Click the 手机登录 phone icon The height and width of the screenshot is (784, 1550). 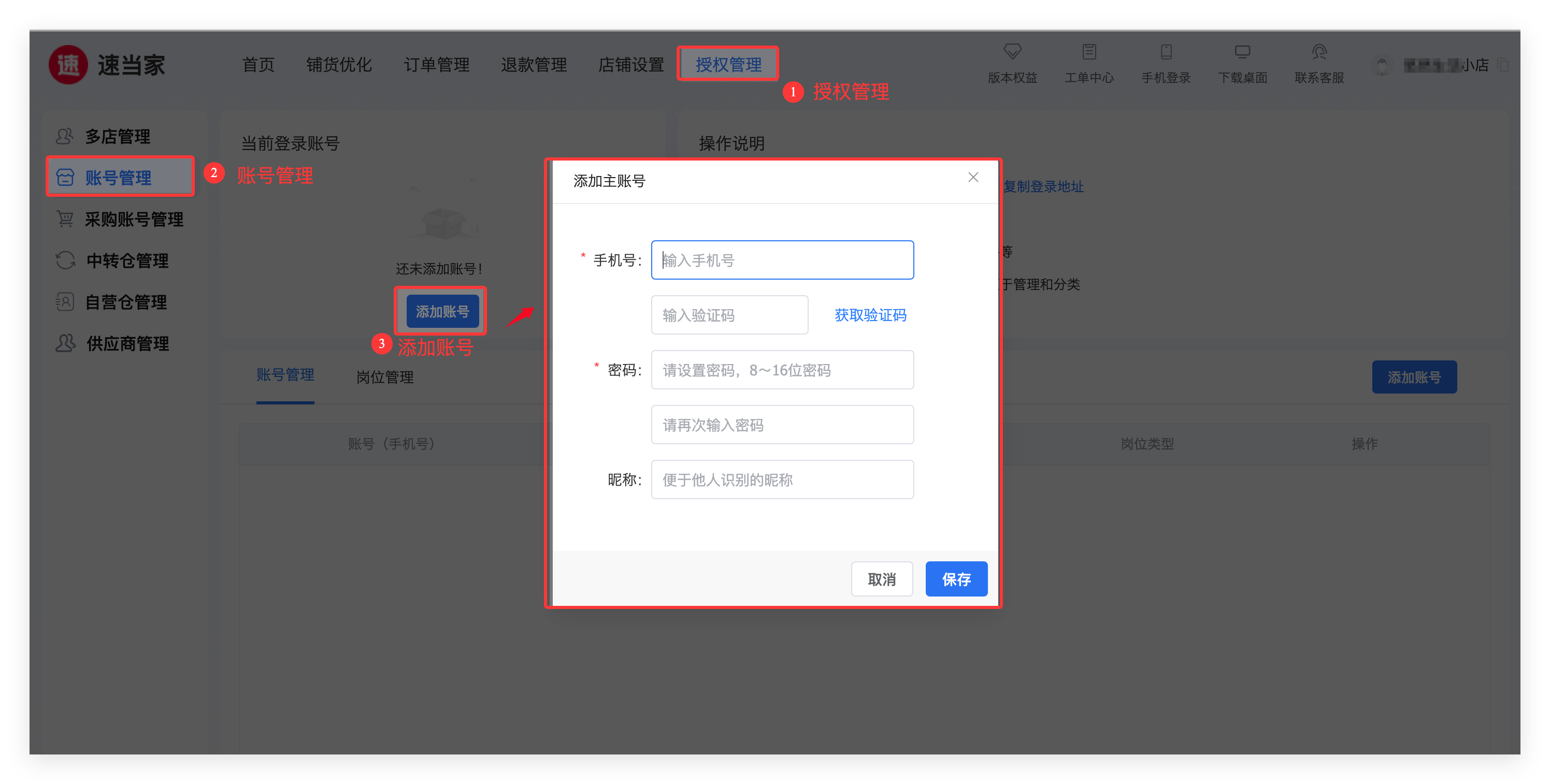point(1166,52)
